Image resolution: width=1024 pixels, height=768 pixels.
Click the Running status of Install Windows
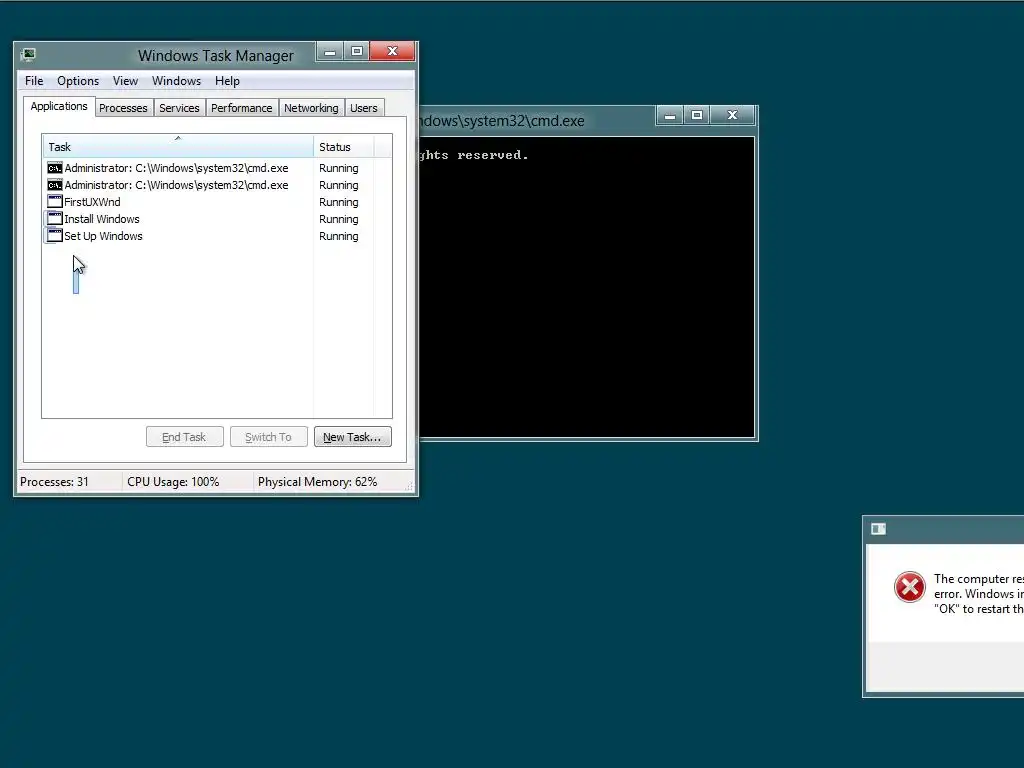tap(338, 219)
